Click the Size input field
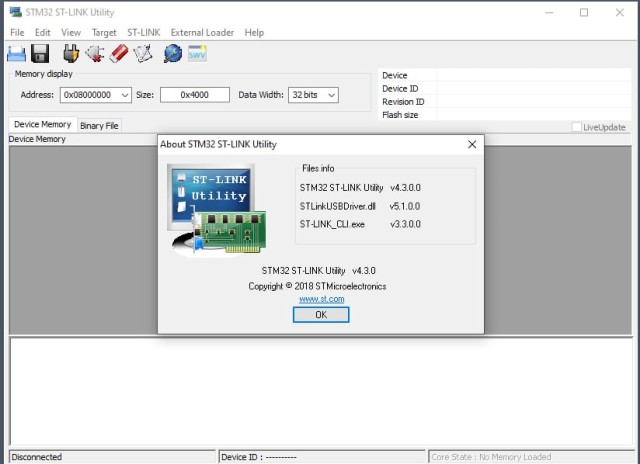 pyautogui.click(x=195, y=95)
